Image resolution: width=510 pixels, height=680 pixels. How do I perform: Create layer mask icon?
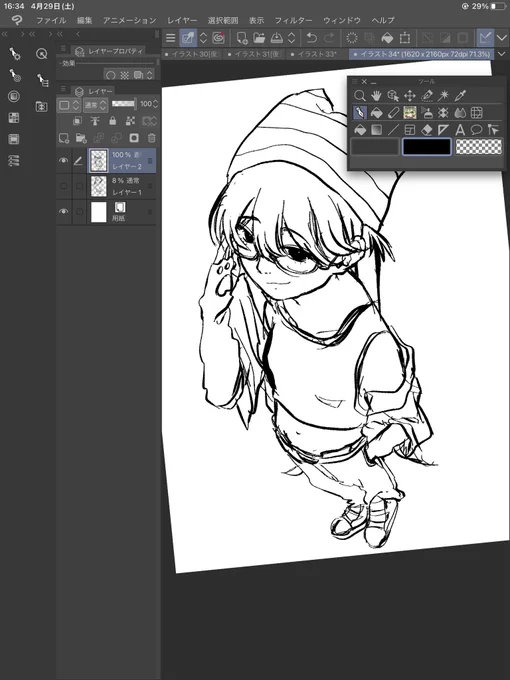pyautogui.click(x=134, y=138)
